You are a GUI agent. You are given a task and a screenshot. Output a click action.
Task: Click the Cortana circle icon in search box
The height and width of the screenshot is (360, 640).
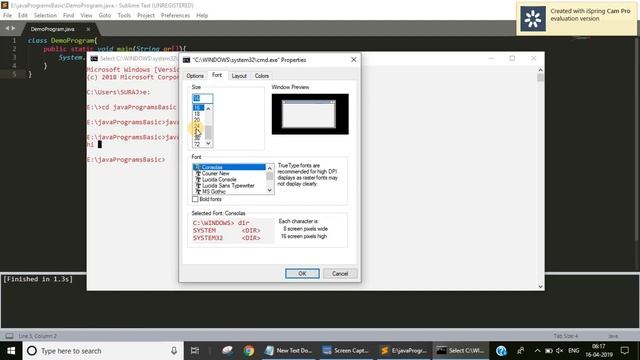[x=32, y=351]
